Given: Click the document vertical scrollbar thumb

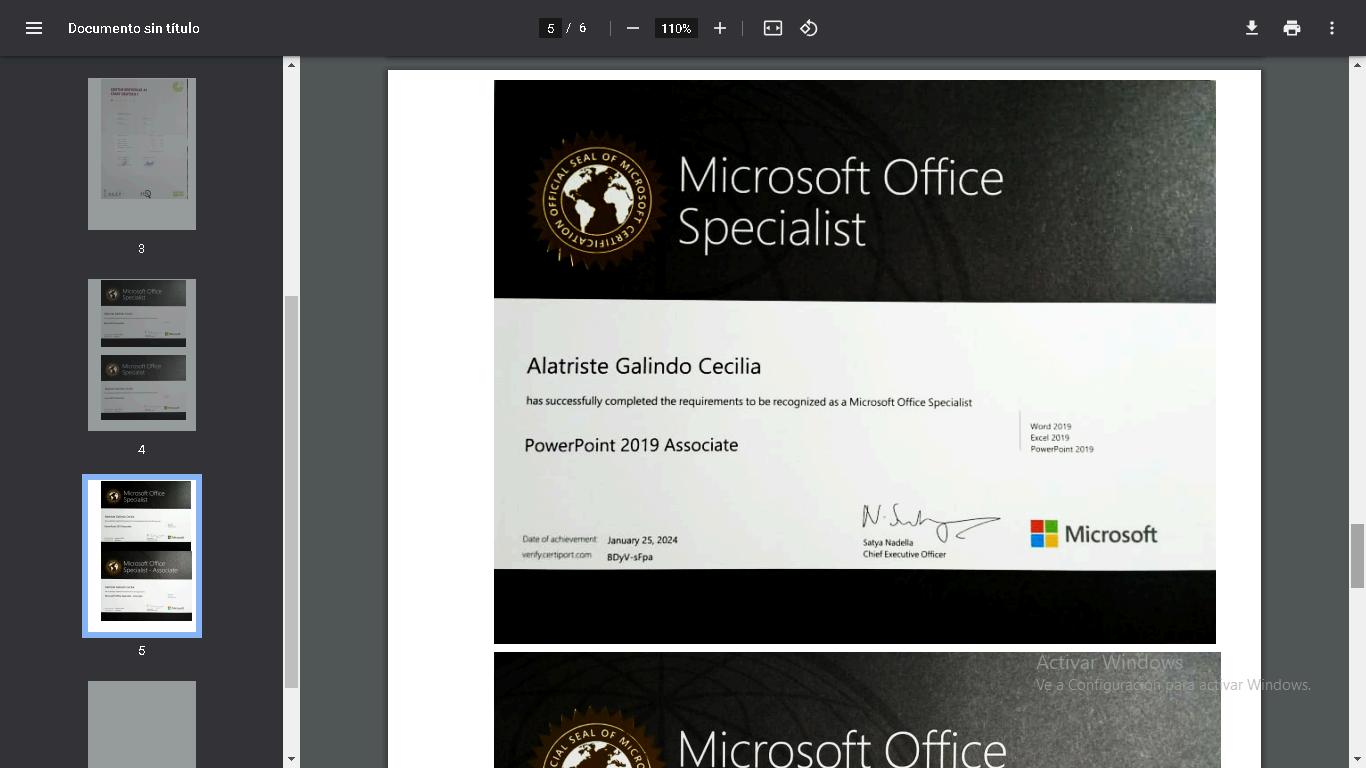Looking at the screenshot, I should tap(1357, 556).
